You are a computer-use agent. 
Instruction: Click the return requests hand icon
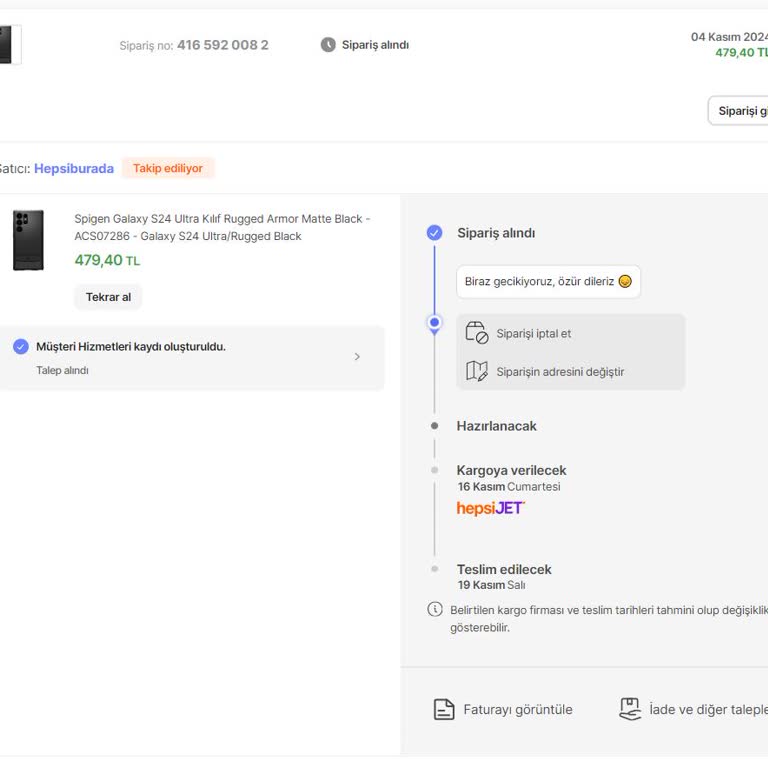pyautogui.click(x=630, y=709)
